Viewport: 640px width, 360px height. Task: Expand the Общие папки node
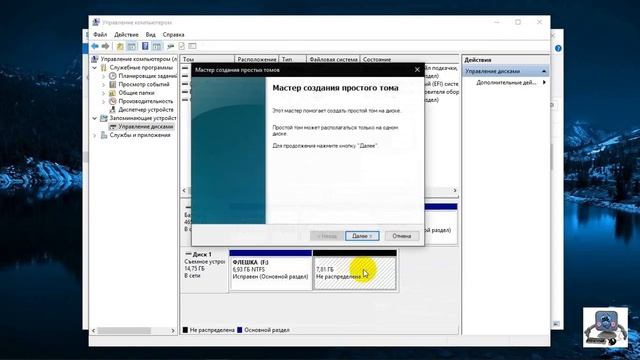(x=103, y=93)
